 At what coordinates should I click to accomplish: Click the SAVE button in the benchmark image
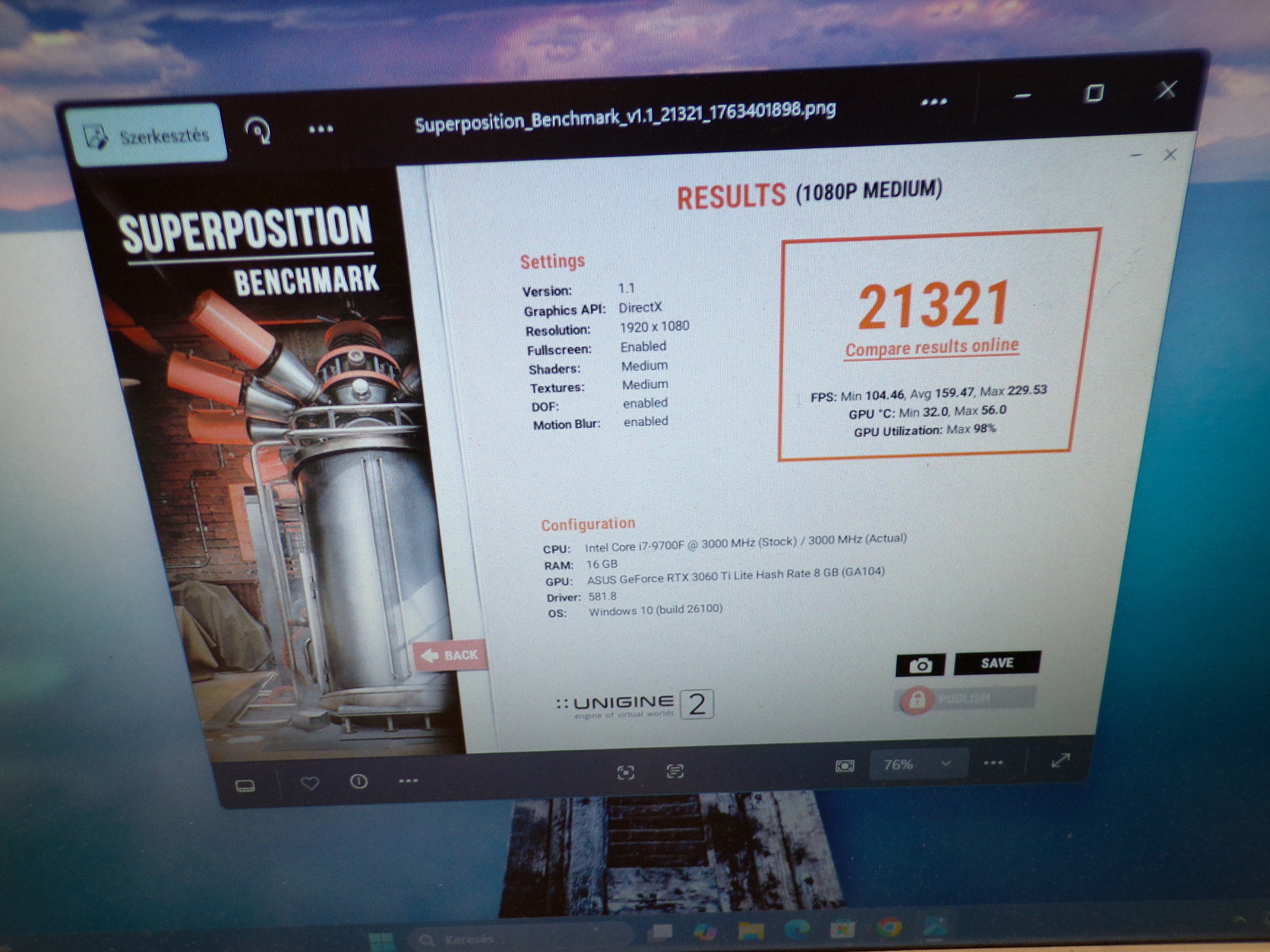997,663
